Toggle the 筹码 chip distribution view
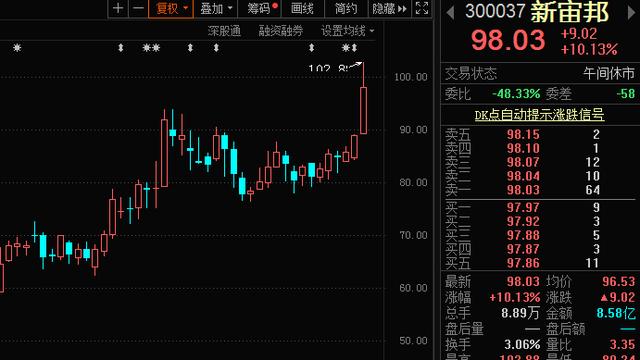Viewport: 640px width, 360px height. coord(262,8)
